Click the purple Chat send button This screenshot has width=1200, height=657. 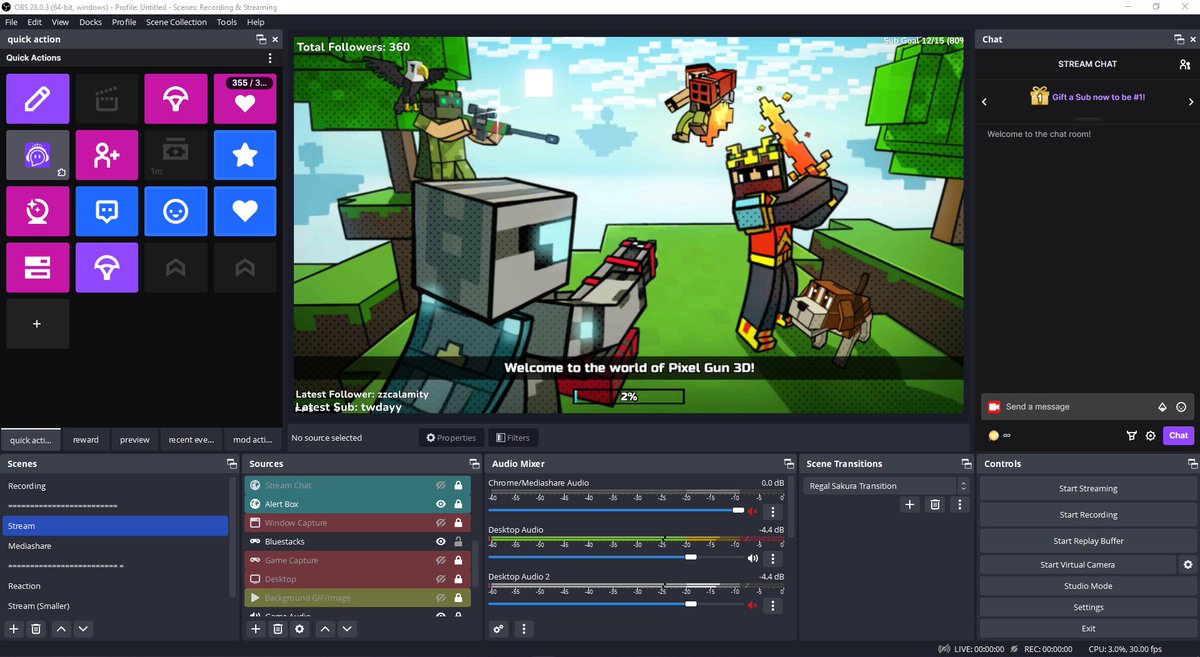[x=1179, y=435]
